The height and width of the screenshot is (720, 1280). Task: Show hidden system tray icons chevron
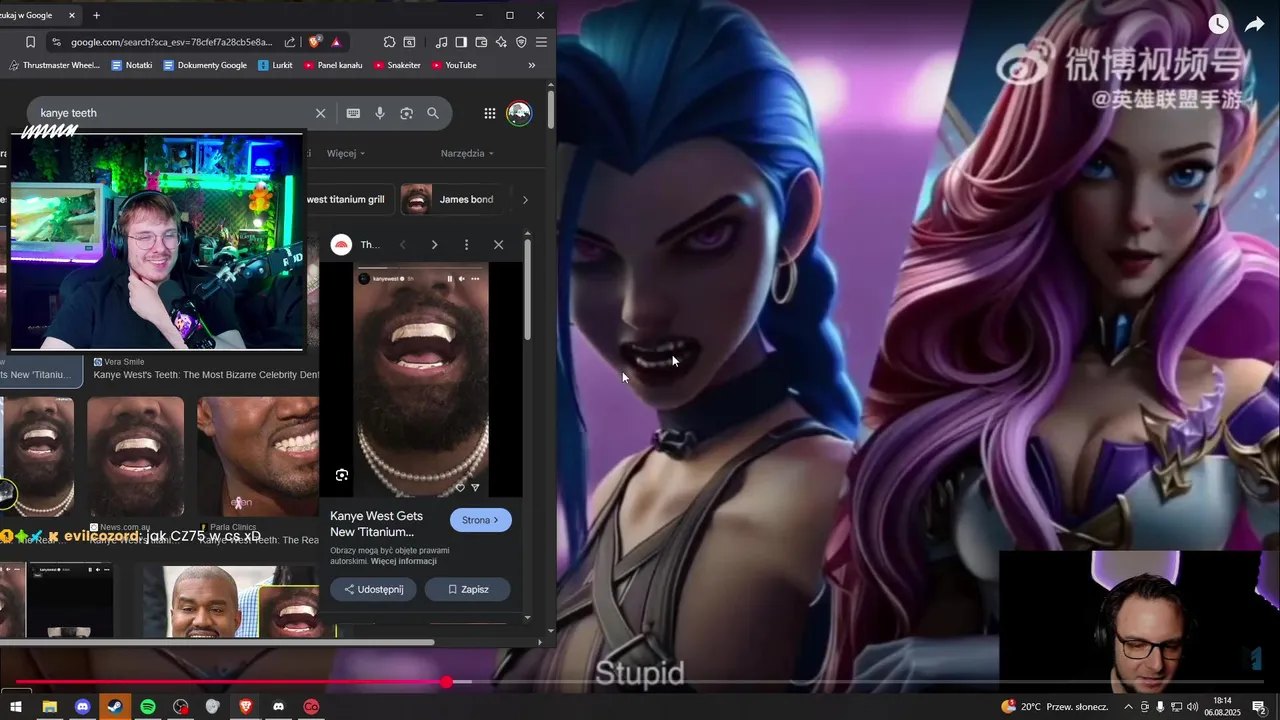(1129, 706)
